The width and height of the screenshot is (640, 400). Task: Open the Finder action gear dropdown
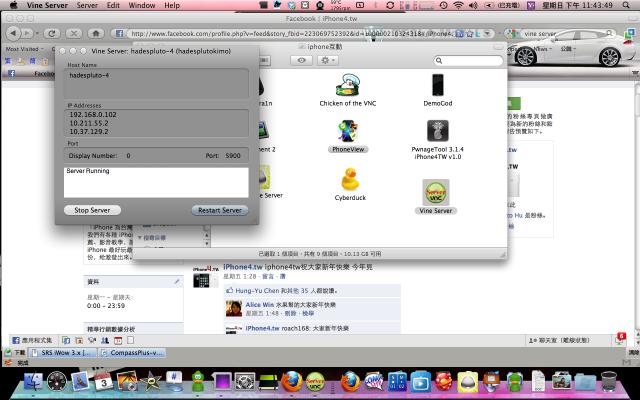pyautogui.click(x=327, y=60)
